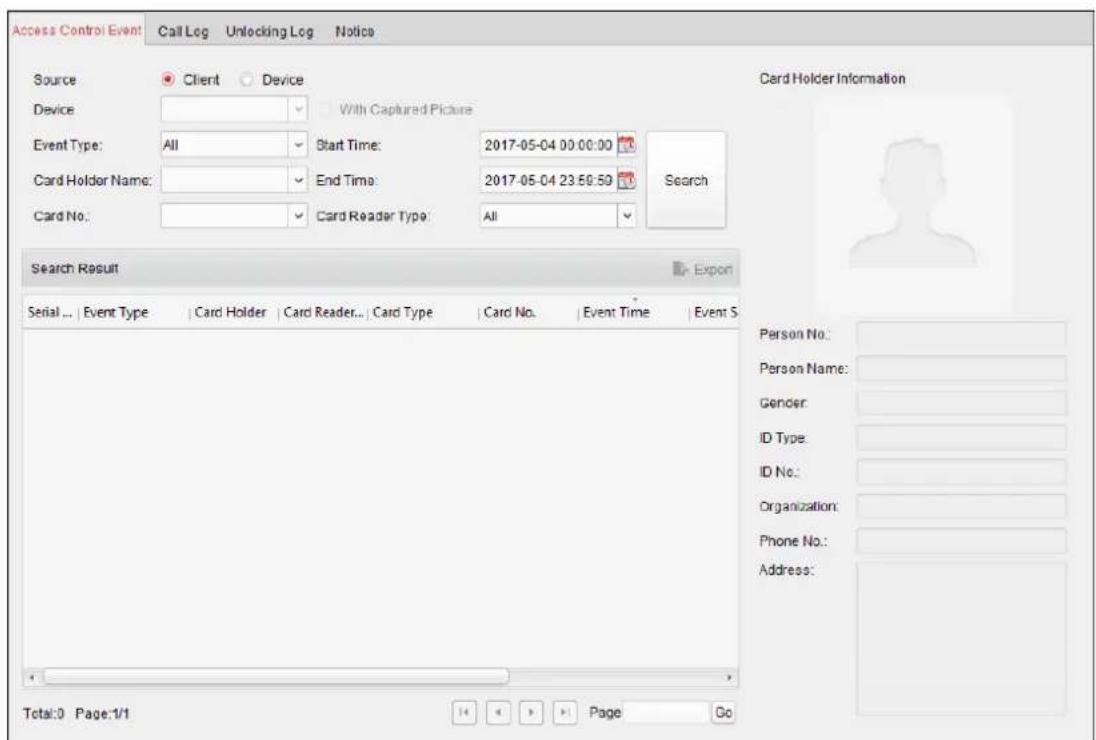This screenshot has width=1096, height=740.
Task: Click the Start Time date field
Action: tap(549, 145)
